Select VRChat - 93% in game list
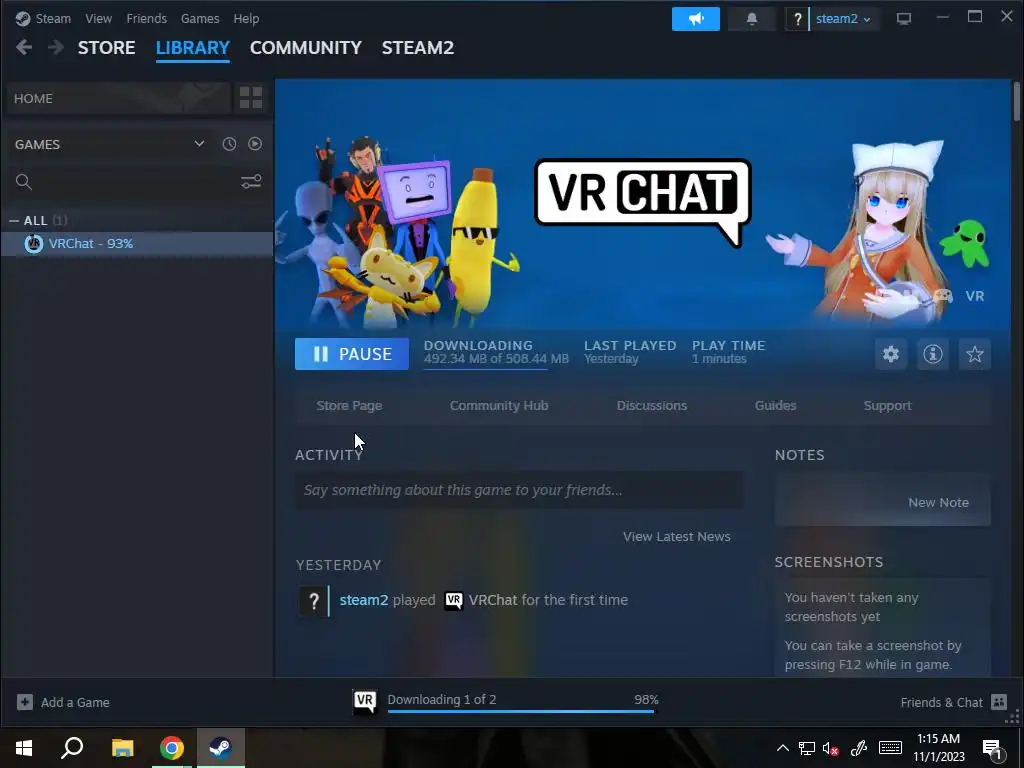 tap(137, 244)
